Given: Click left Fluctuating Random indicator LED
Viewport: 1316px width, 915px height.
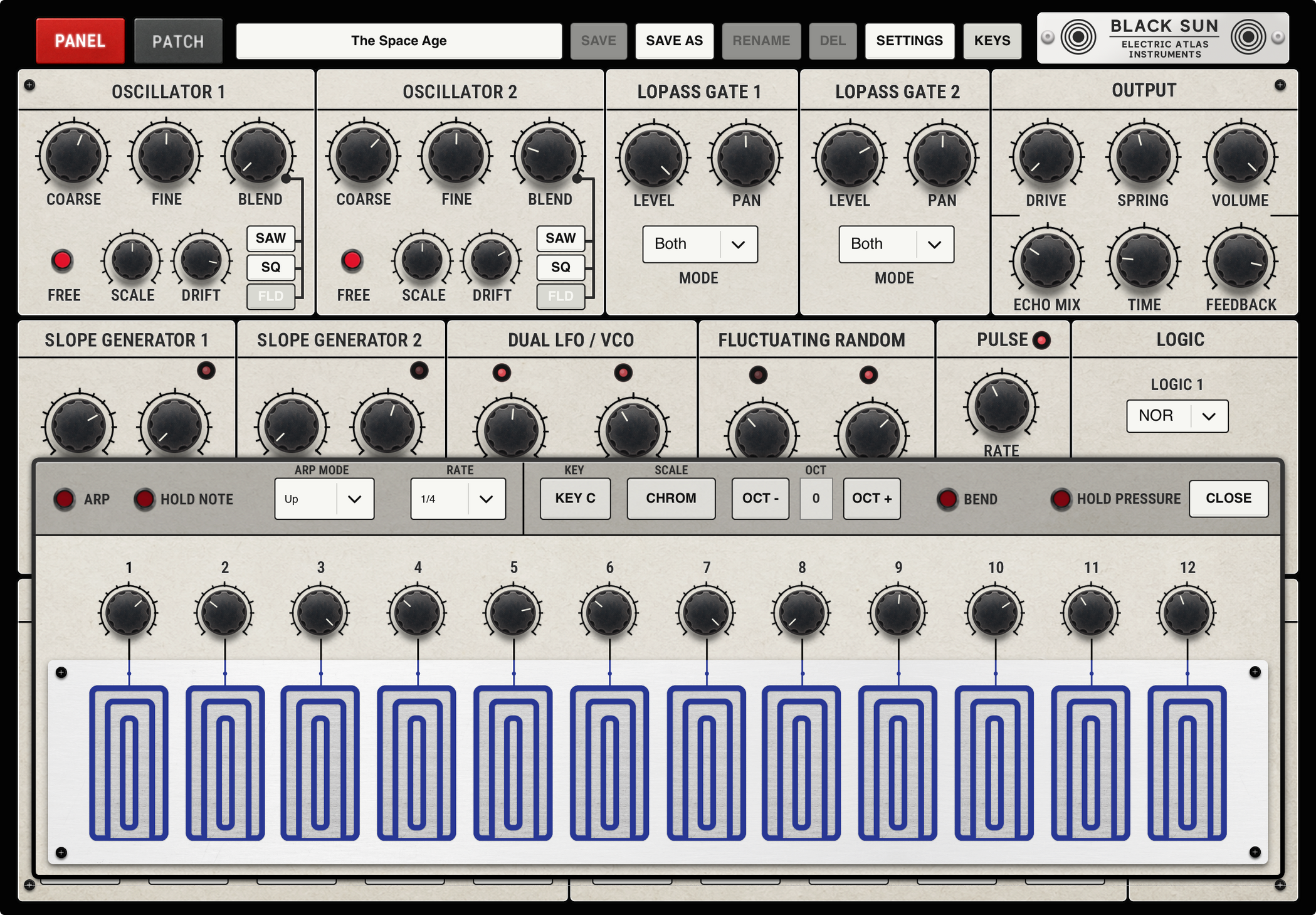Looking at the screenshot, I should point(758,375).
